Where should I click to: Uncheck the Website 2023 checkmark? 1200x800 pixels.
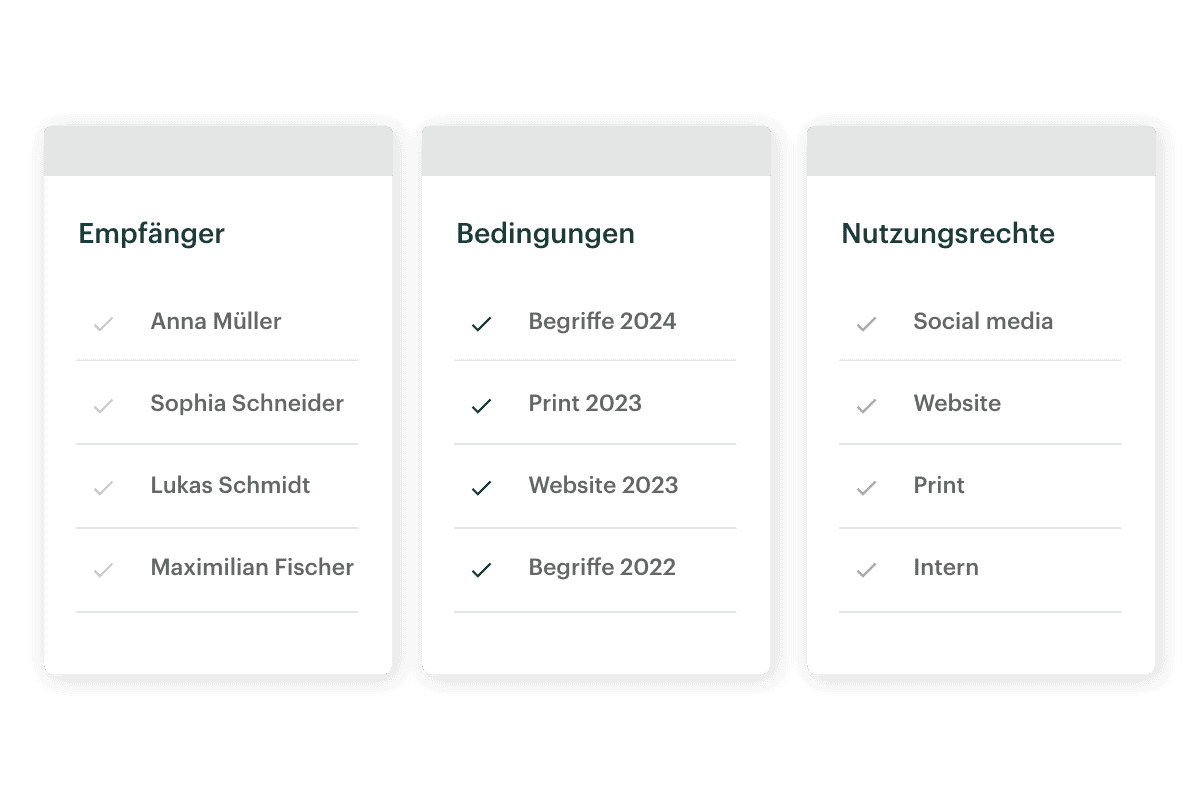tap(482, 488)
